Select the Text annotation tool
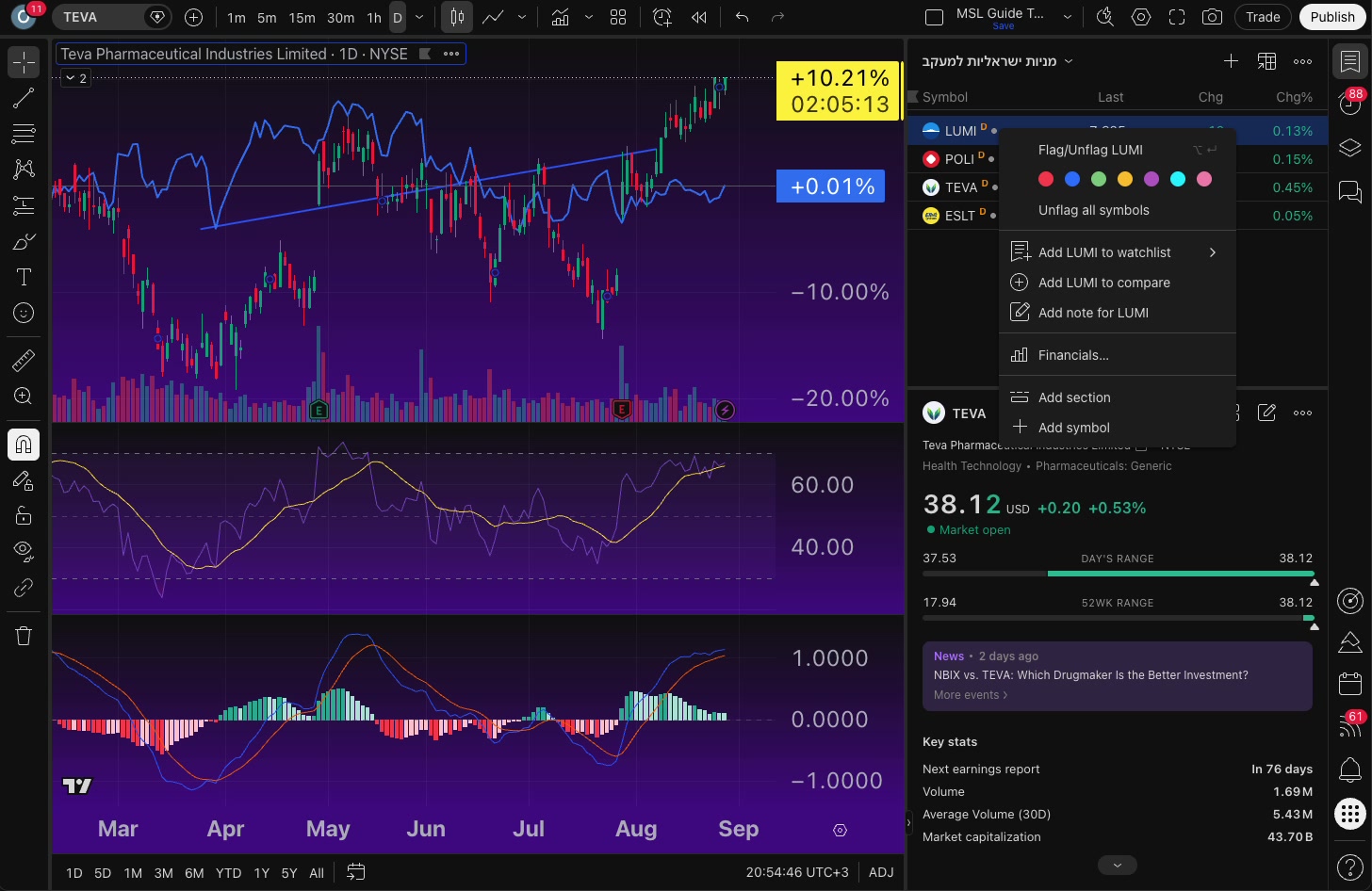1372x891 pixels. (x=24, y=277)
